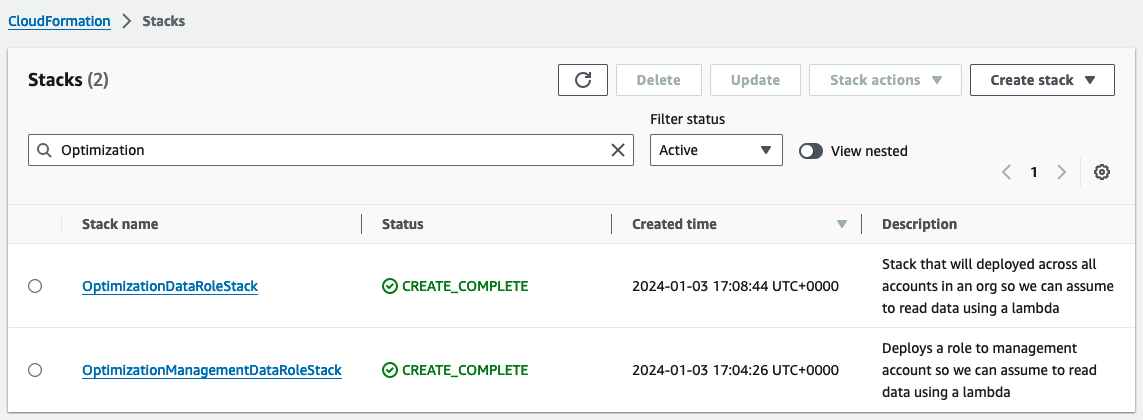Click the Delete button

[658, 80]
